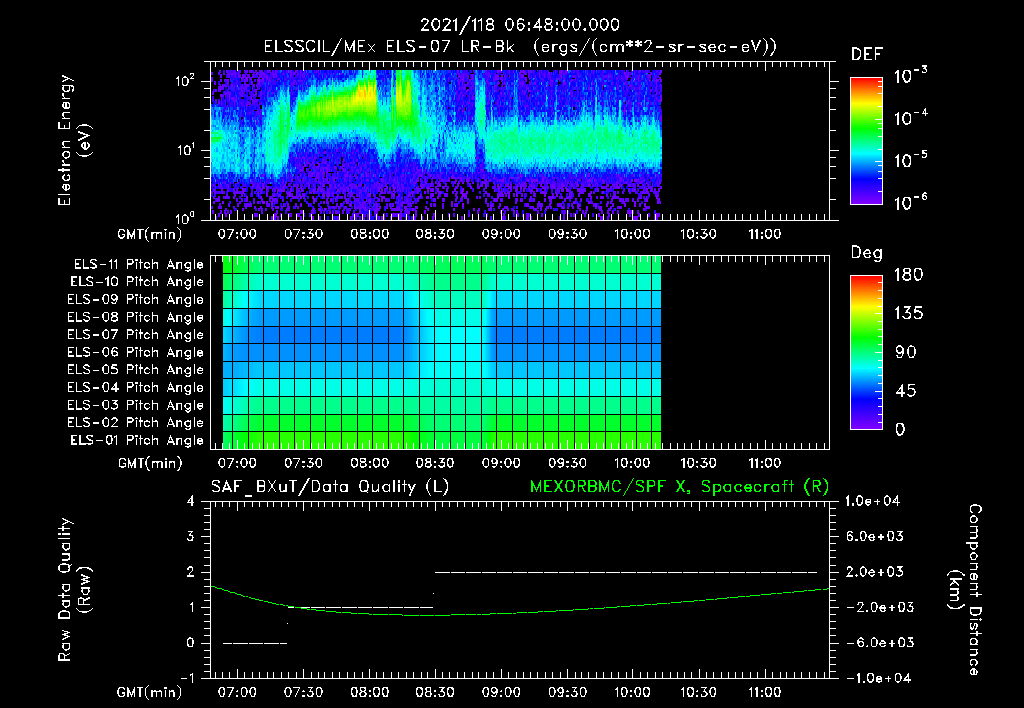Screen dimensions: 1024x708
Task: Select the ELS-04 Pitch Angle row label
Action: pos(135,387)
